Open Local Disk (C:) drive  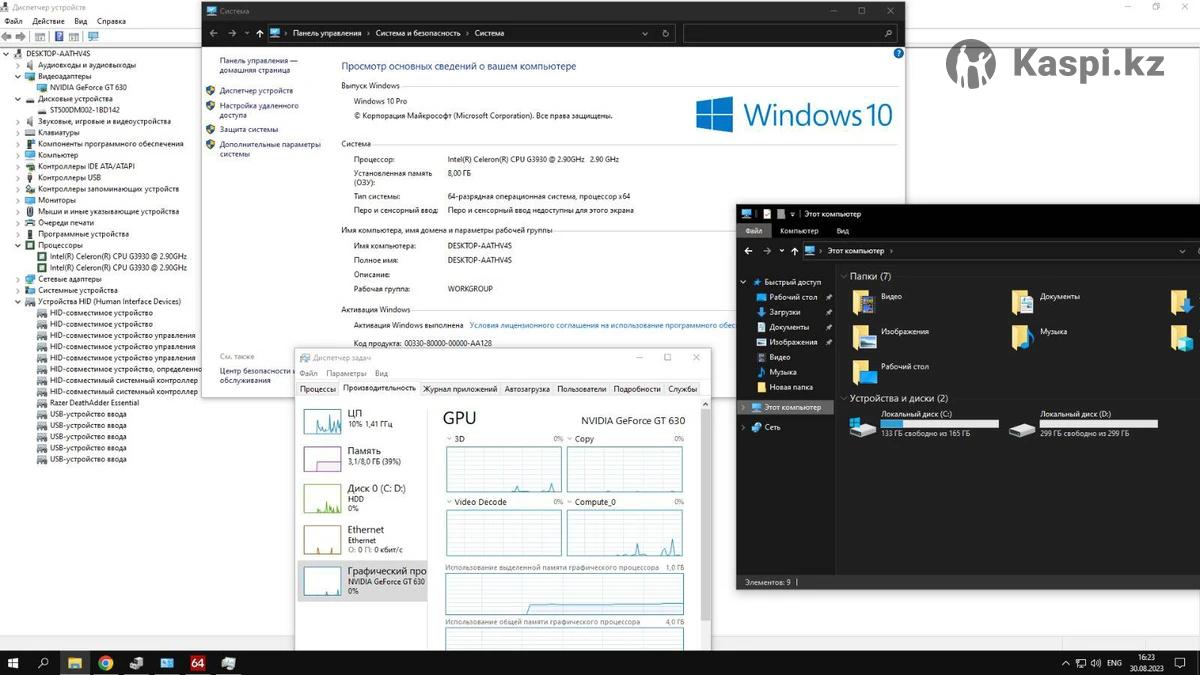pos(923,425)
